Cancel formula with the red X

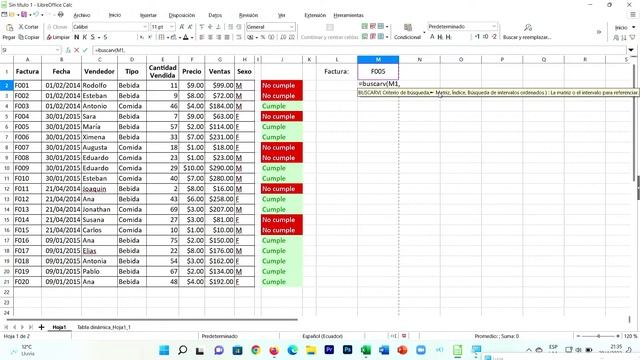coord(76,50)
